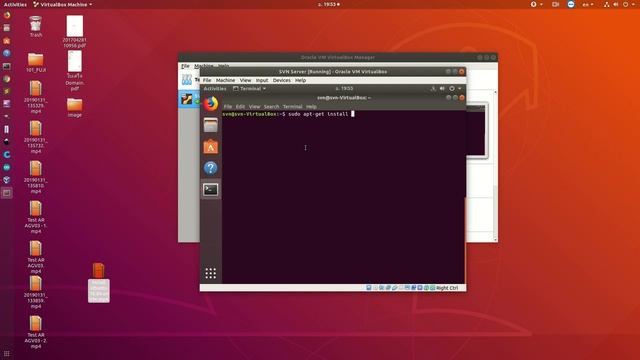Viewport: 640px width, 360px height.
Task: Click host volume indicator in top bar
Action: [616, 4]
